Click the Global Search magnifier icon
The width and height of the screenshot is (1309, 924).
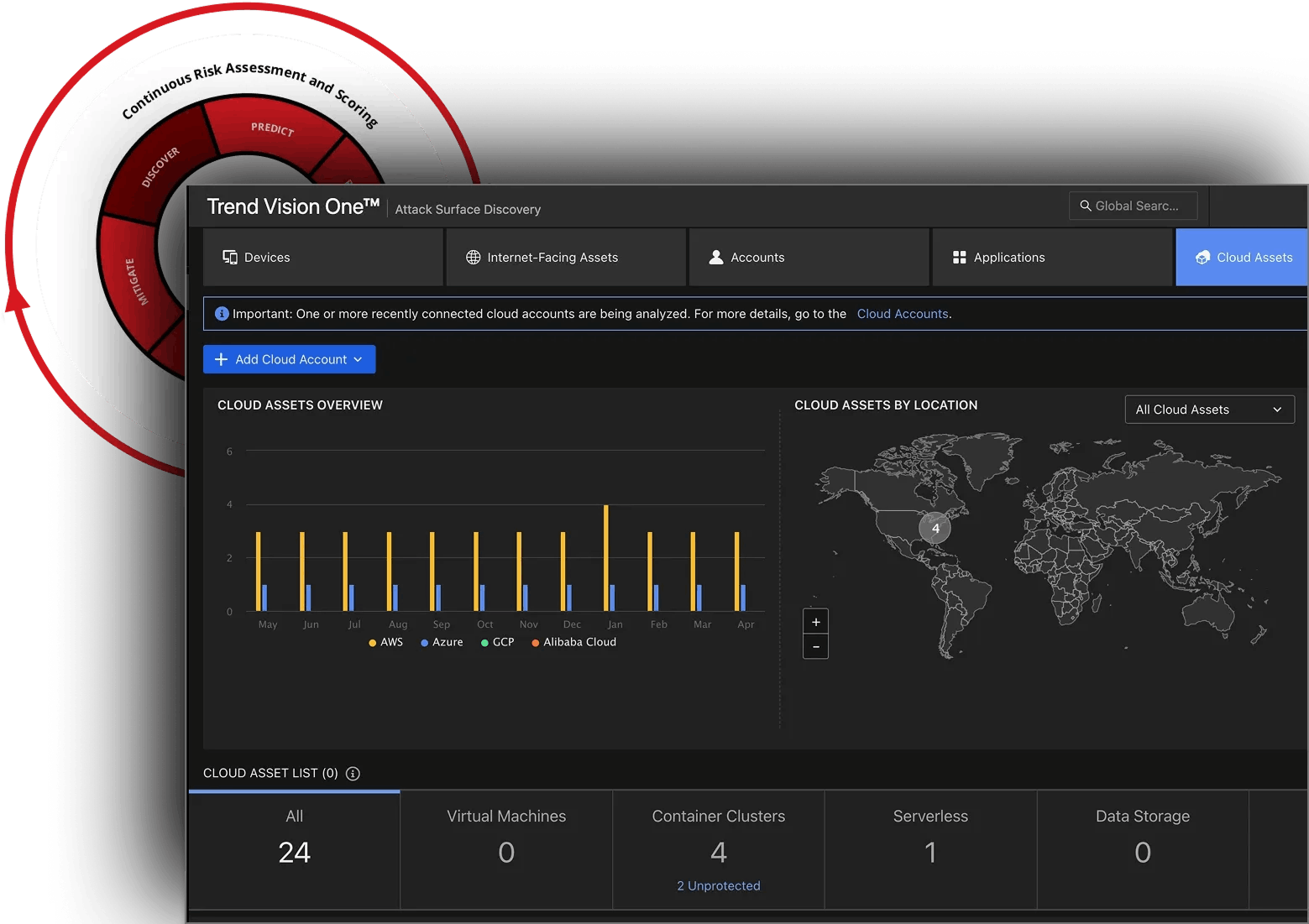tap(1086, 206)
